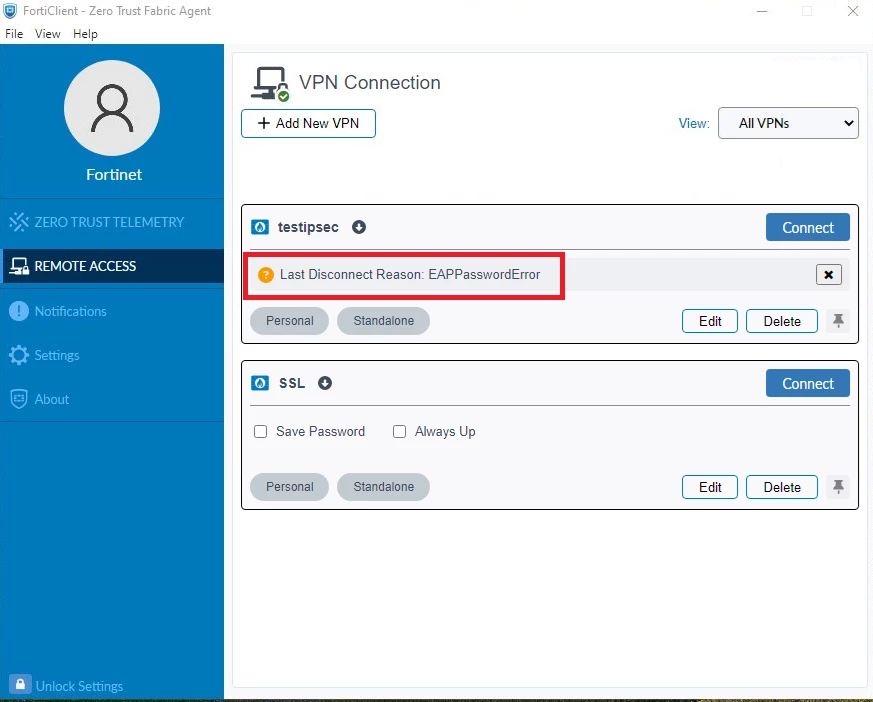Open the View menu
Screen dimensions: 873x702
[x=47, y=34]
